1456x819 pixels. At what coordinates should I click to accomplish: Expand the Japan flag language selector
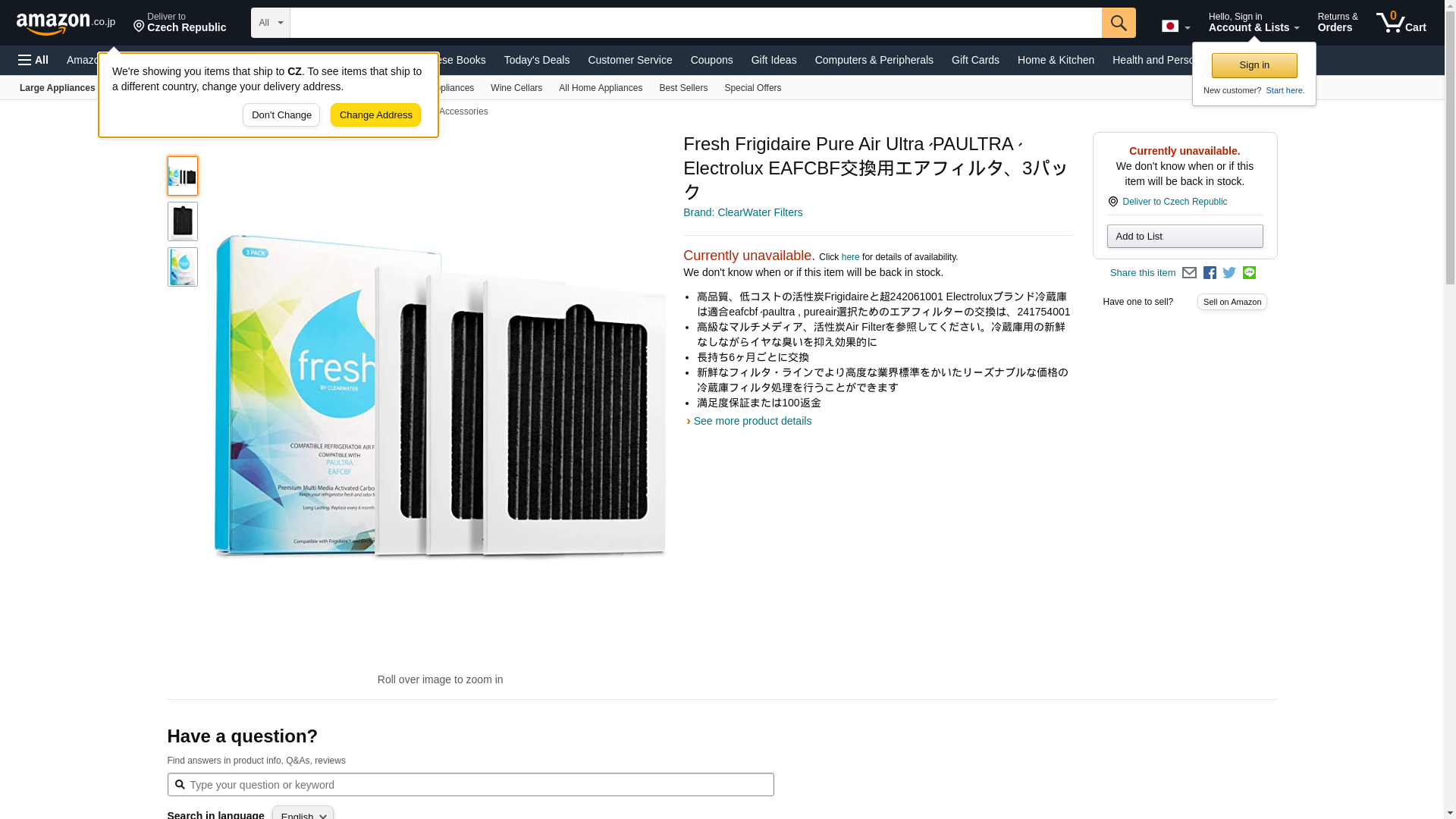pyautogui.click(x=1175, y=27)
